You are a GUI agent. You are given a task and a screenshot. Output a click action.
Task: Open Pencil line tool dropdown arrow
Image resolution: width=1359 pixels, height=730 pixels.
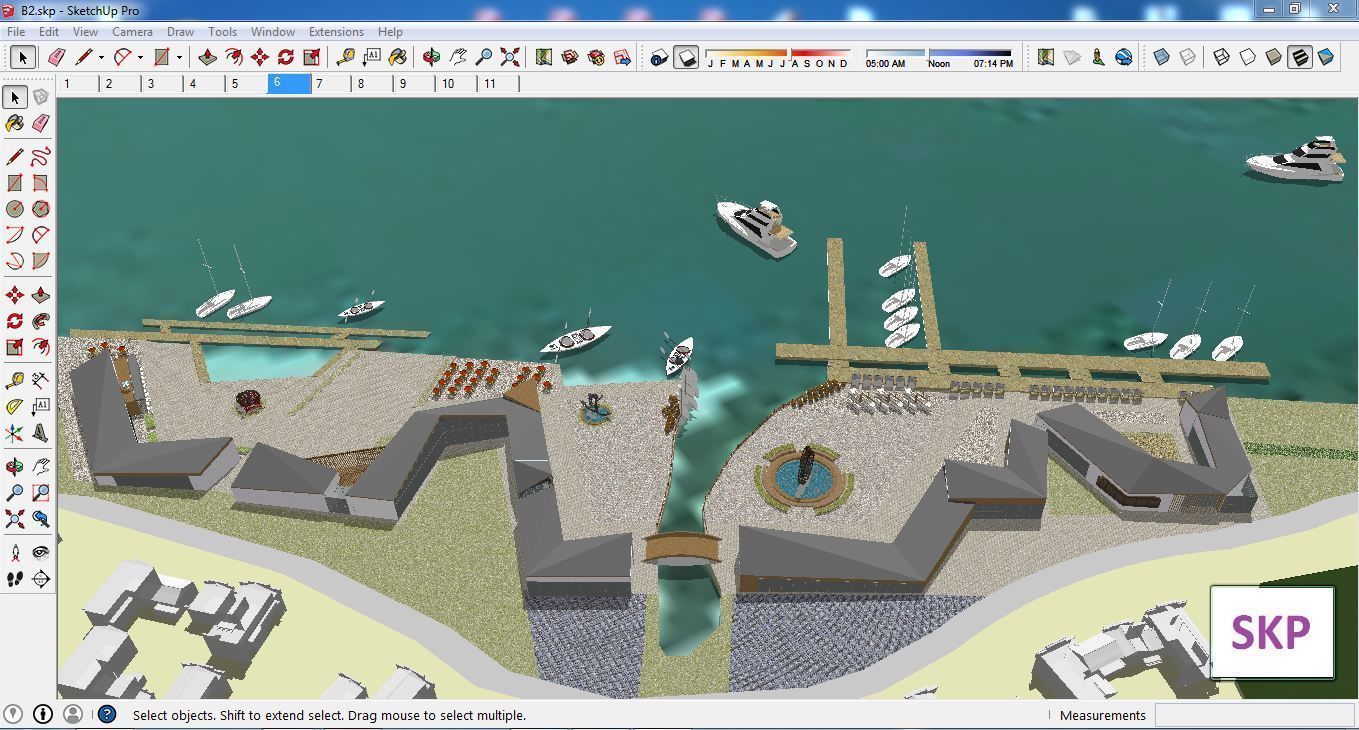tap(101, 57)
